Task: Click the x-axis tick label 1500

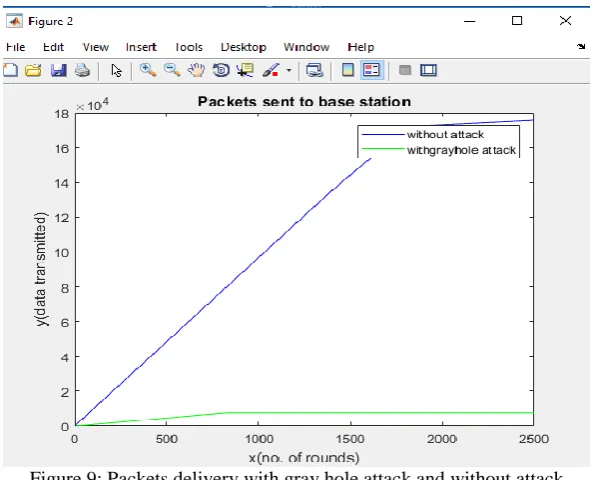Action: point(351,439)
